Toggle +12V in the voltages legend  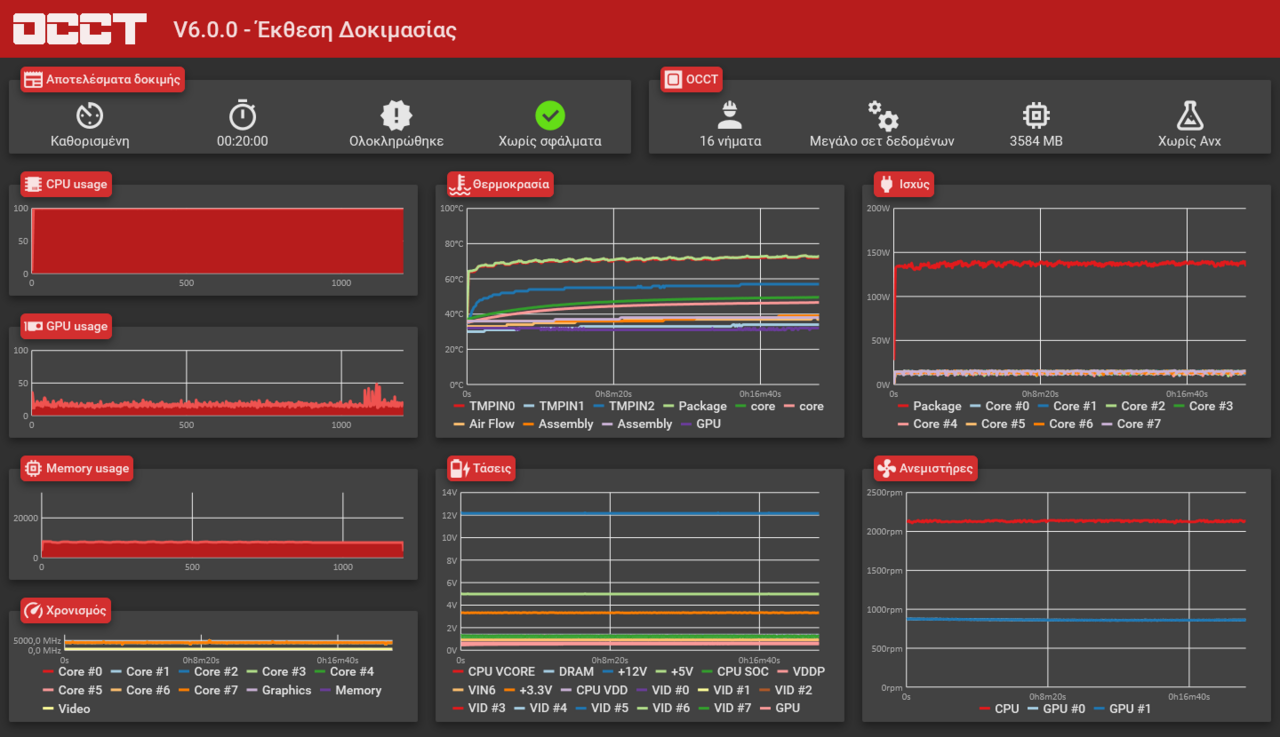tap(625, 672)
